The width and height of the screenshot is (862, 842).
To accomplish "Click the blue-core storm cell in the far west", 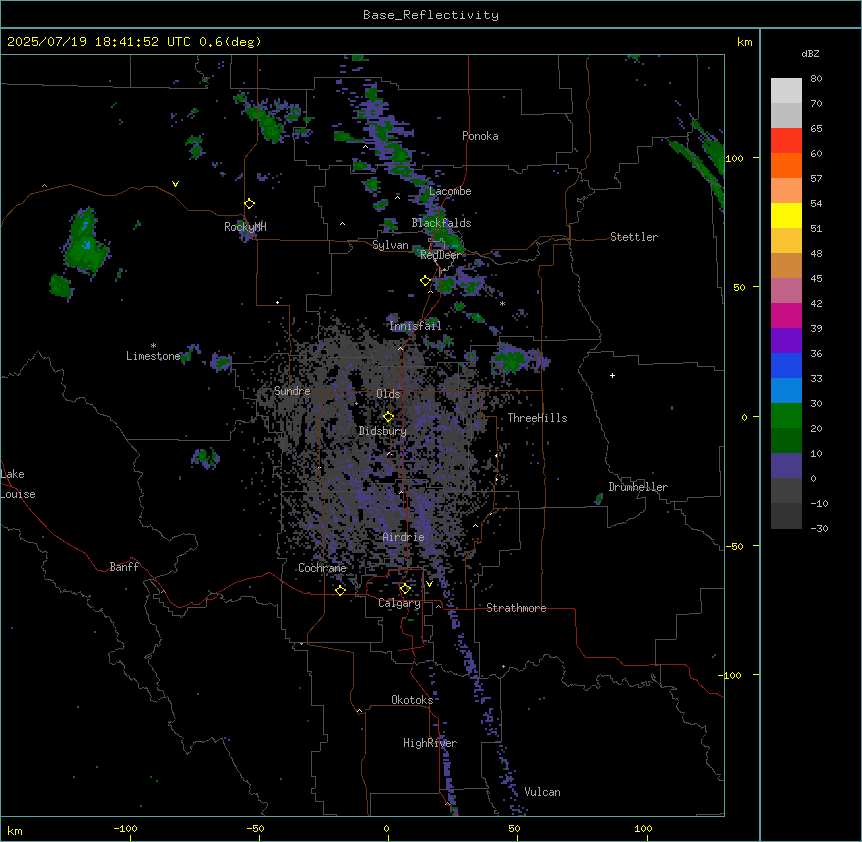I will (x=85, y=242).
